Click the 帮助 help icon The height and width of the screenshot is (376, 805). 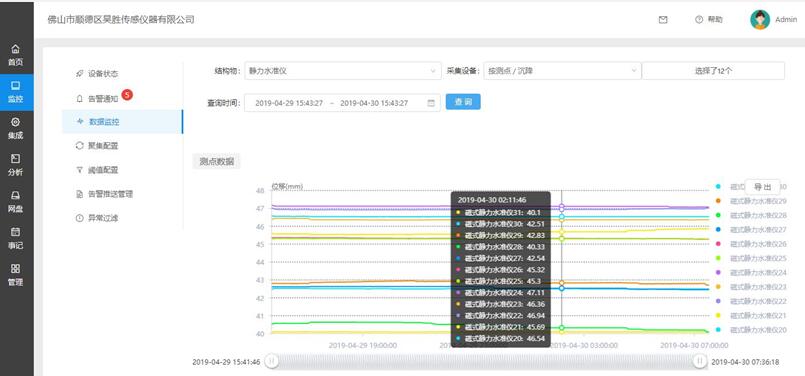699,20
